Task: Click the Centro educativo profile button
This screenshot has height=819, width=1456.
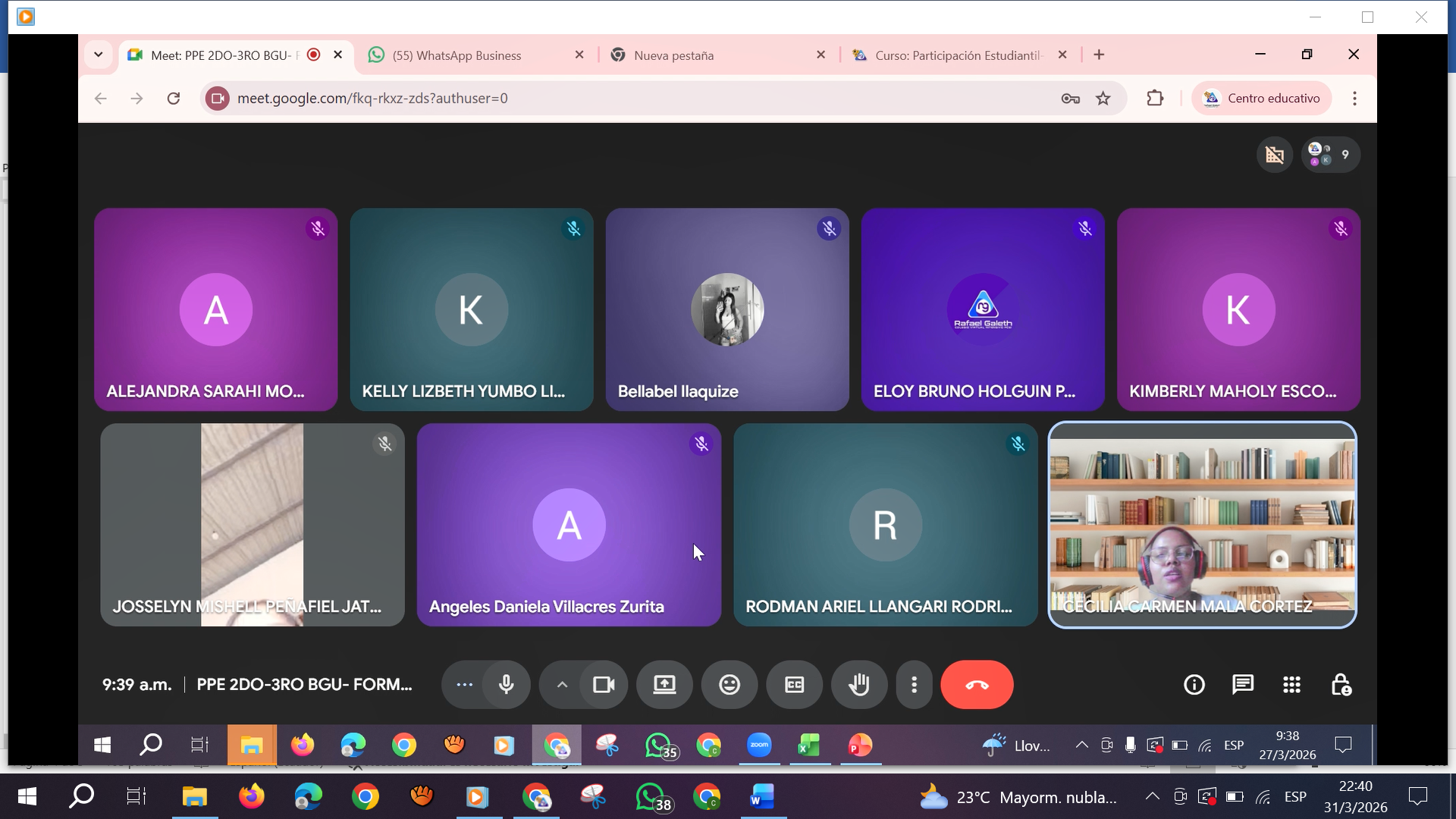Action: [1262, 99]
